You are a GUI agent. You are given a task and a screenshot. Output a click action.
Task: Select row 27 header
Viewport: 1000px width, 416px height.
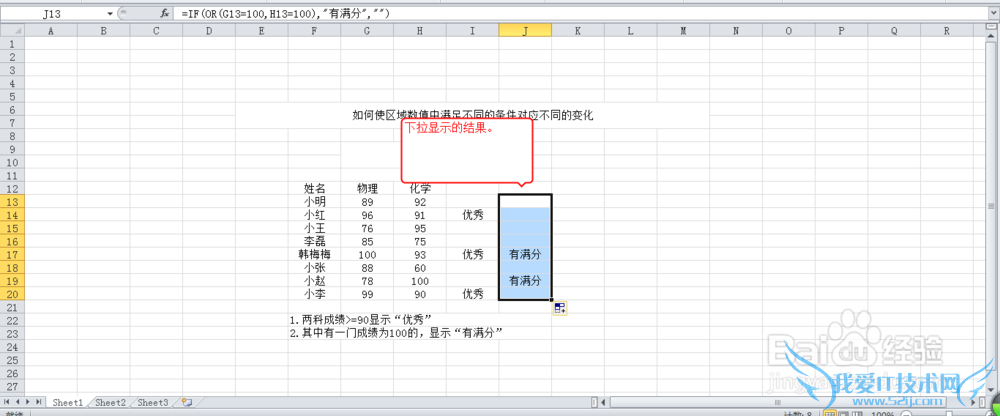12,387
